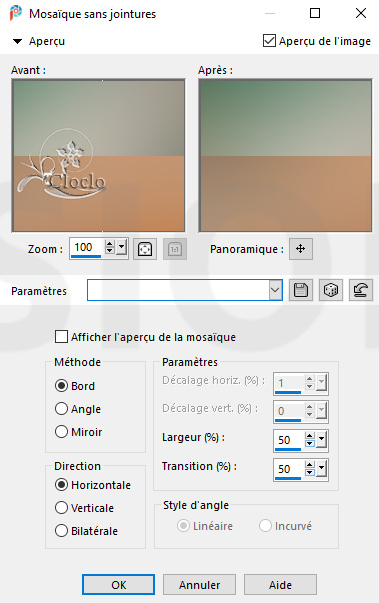
Task: Open the Zoom value dropdown arrow
Action: [121, 247]
